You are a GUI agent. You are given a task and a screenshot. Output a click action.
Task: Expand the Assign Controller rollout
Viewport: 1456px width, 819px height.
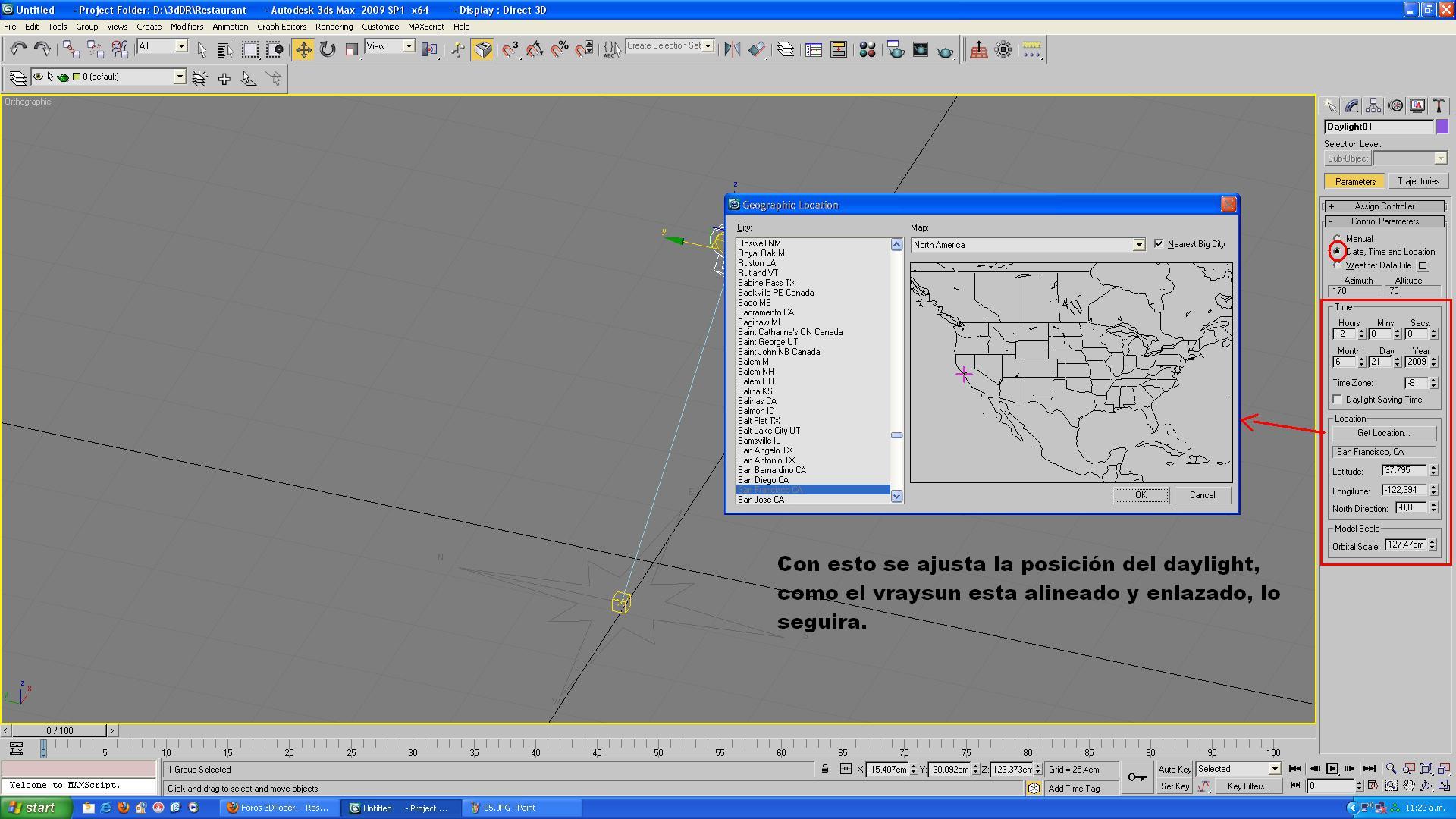click(x=1384, y=206)
